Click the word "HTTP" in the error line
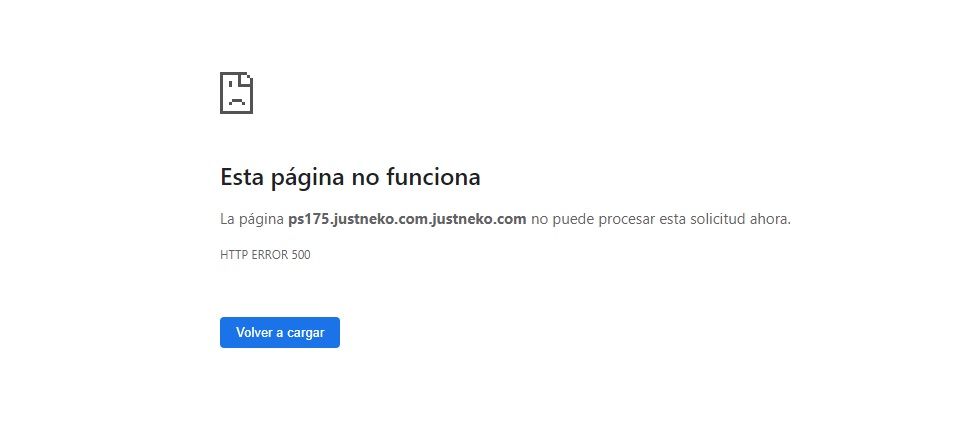The image size is (968, 426). (234, 254)
